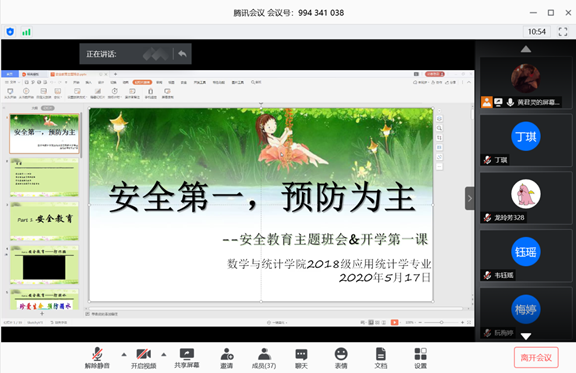Screen dimensions: 576x373
Task: Open the 邀请 invite icon
Action: [227, 358]
